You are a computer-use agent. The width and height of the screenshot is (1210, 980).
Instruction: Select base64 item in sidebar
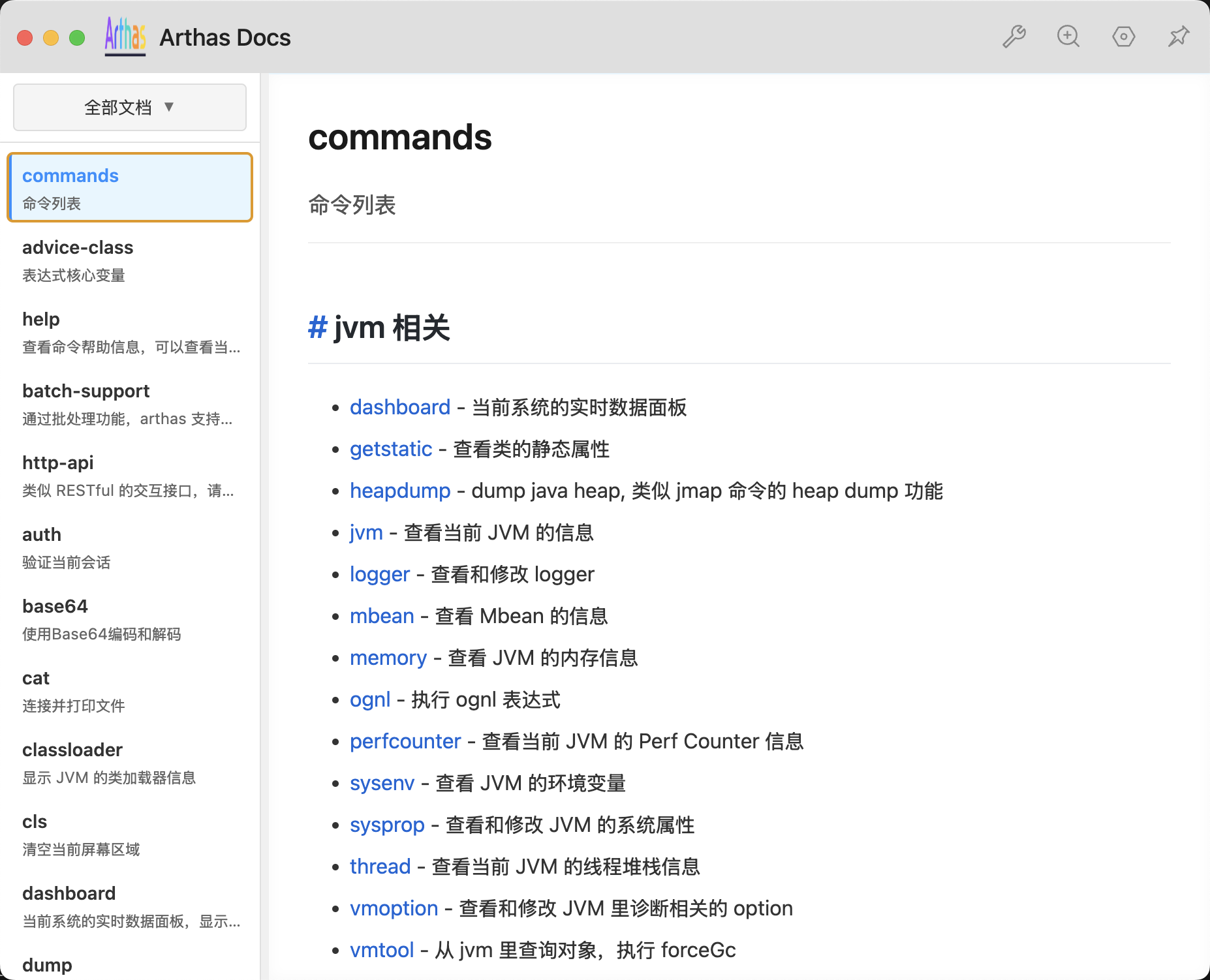(x=130, y=619)
